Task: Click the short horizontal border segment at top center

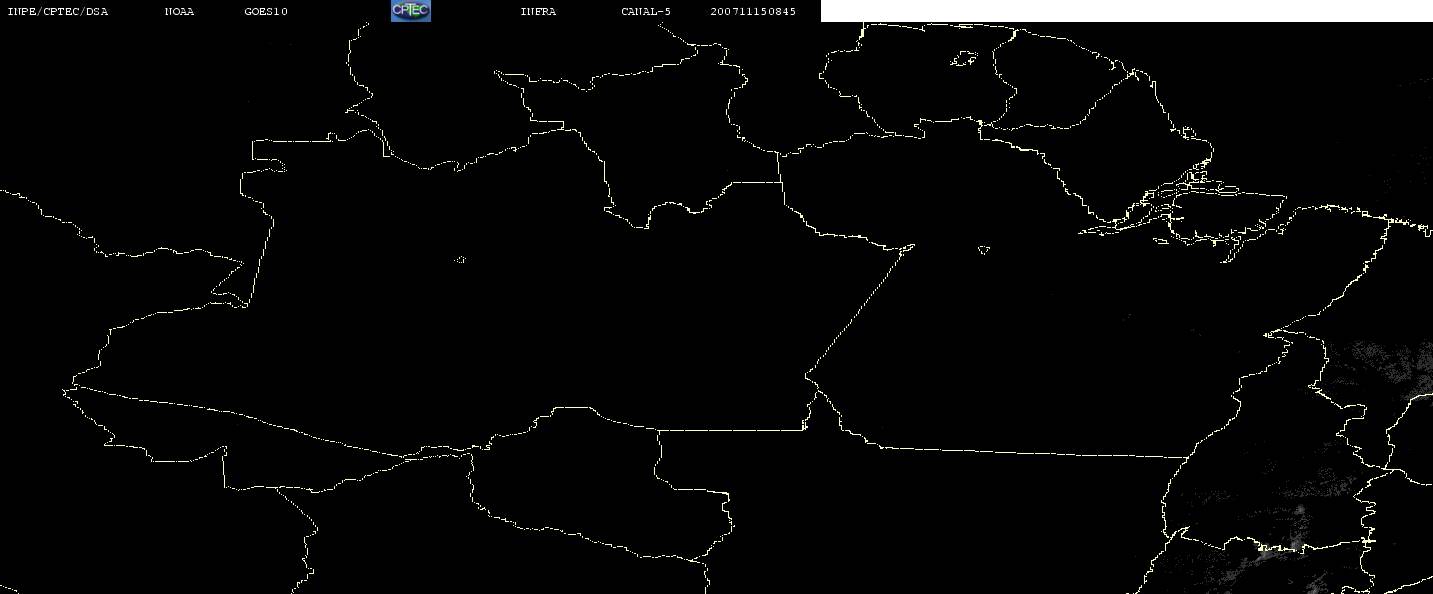Action: 755,182
